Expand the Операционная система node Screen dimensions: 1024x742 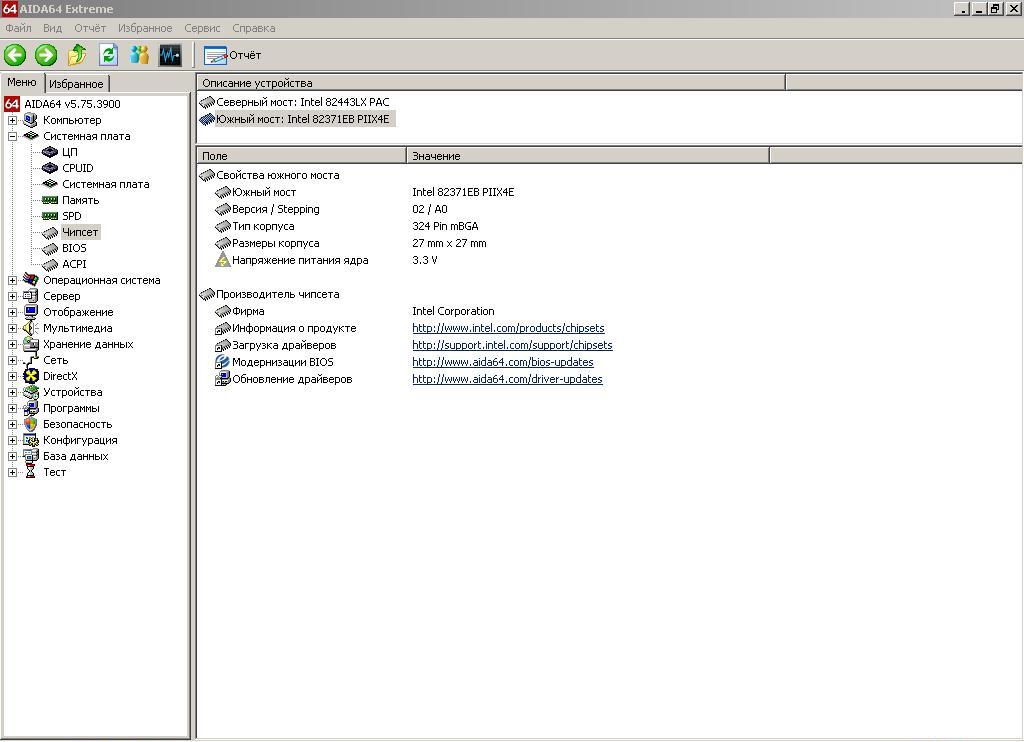[12, 280]
